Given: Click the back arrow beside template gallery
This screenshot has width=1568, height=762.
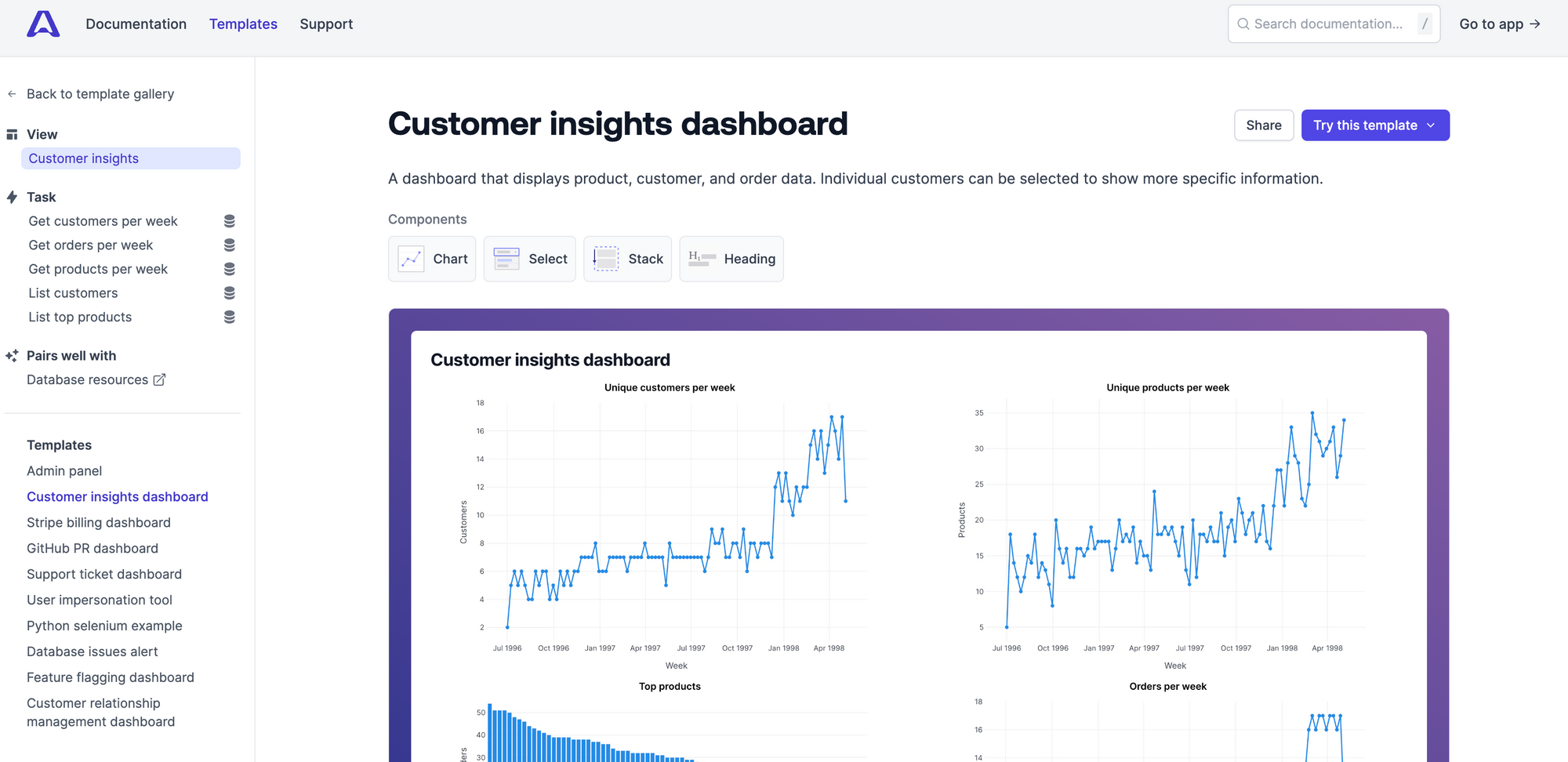Looking at the screenshot, I should [x=12, y=94].
